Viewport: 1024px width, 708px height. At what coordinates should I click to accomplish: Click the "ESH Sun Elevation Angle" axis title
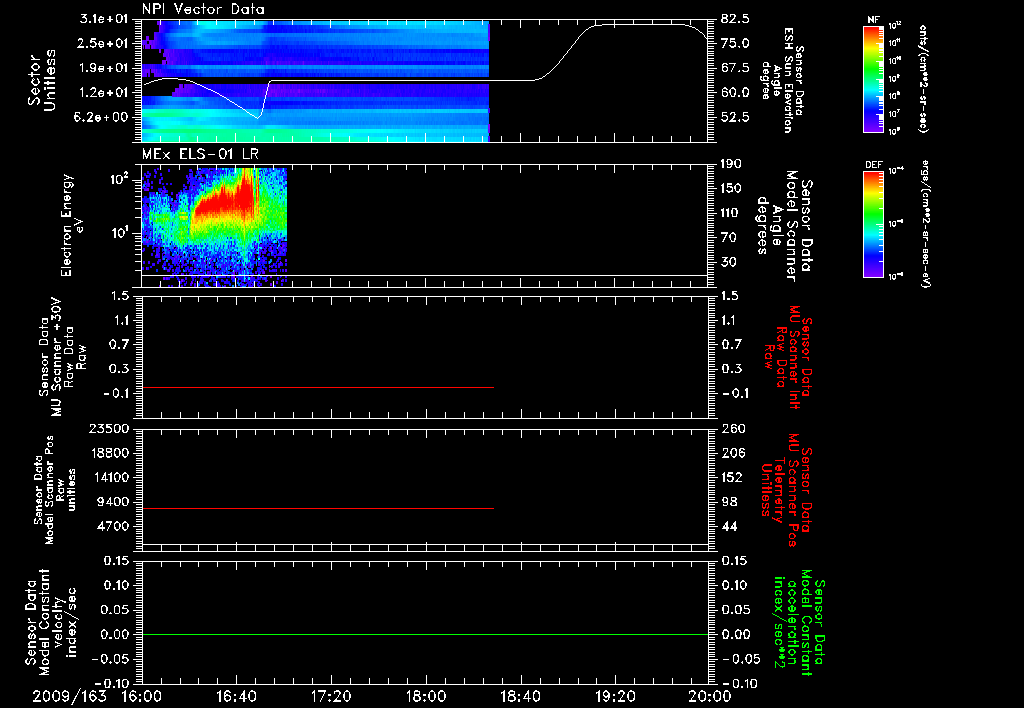point(782,80)
